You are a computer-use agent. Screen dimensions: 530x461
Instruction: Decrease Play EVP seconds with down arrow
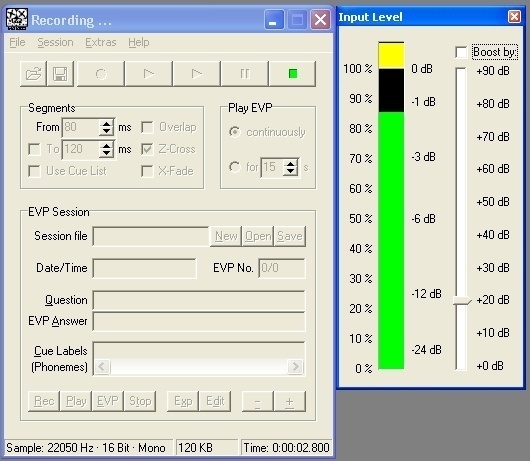click(291, 171)
